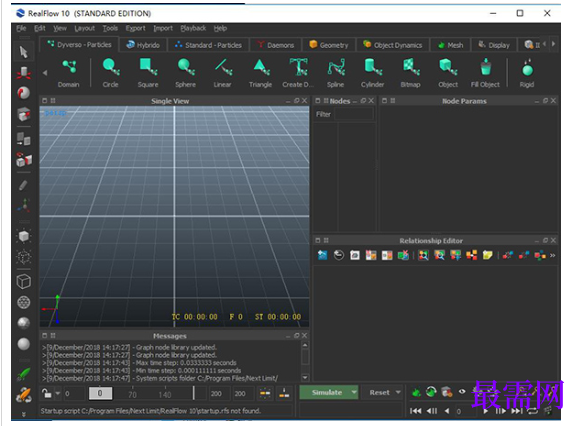Click the axis gizmo icon in left sidebar
This screenshot has height=426, width=583.
(24, 205)
